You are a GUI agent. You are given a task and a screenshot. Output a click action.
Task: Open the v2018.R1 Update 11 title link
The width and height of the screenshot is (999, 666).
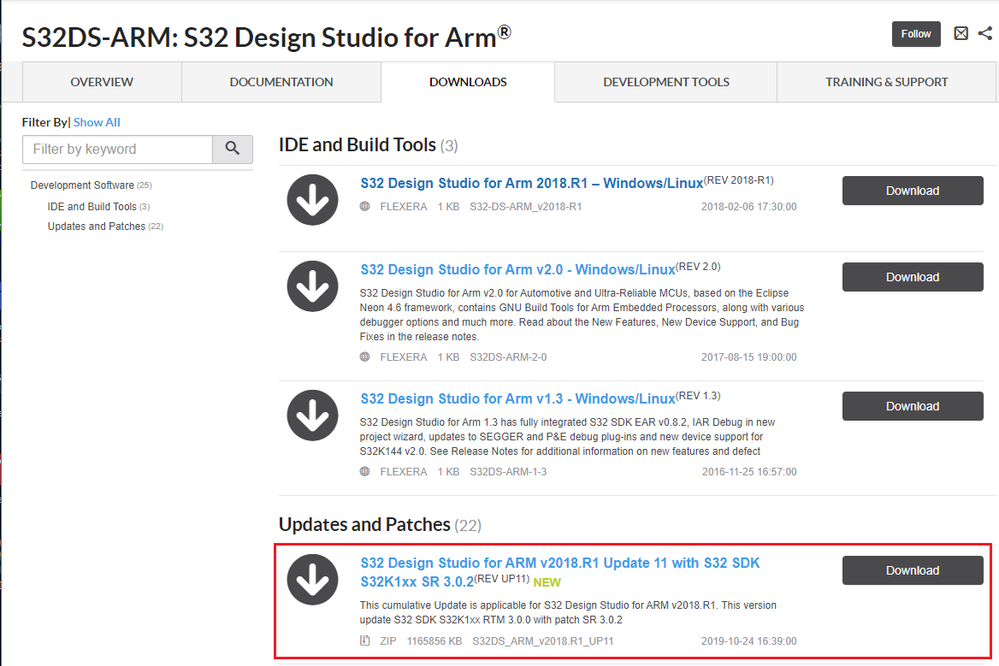(x=560, y=572)
